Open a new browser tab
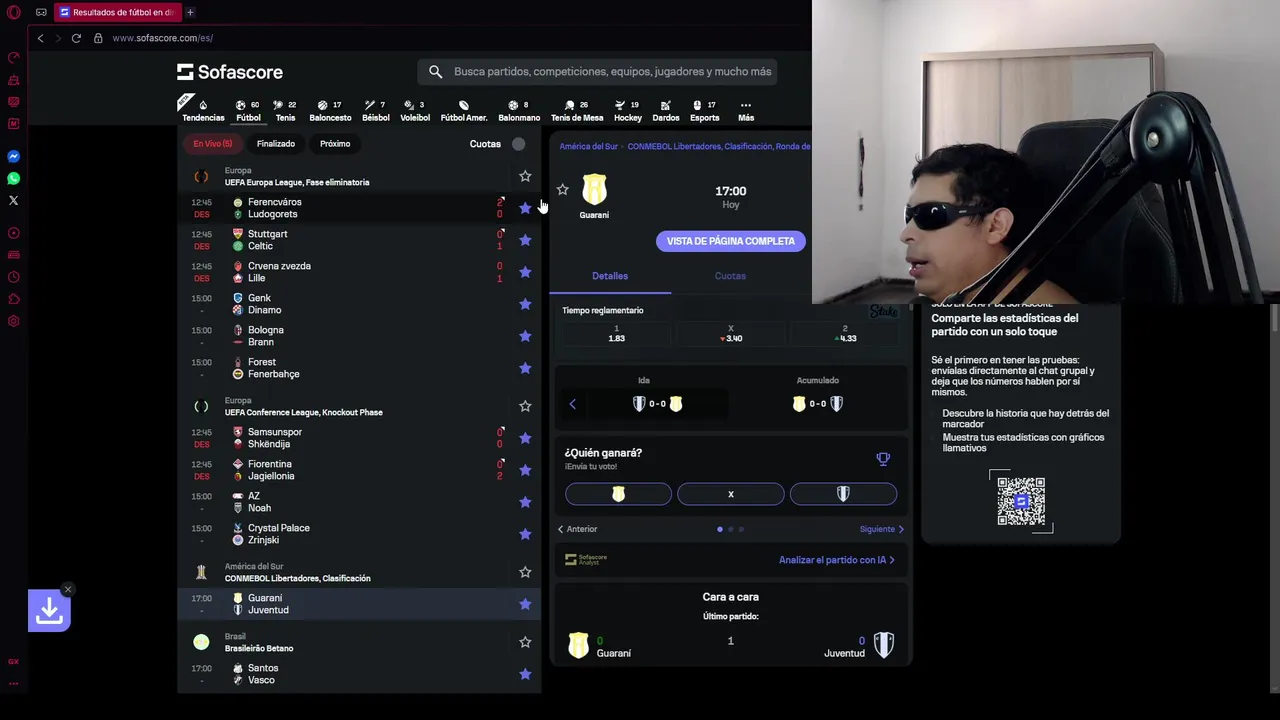This screenshot has width=1280, height=720. click(190, 12)
